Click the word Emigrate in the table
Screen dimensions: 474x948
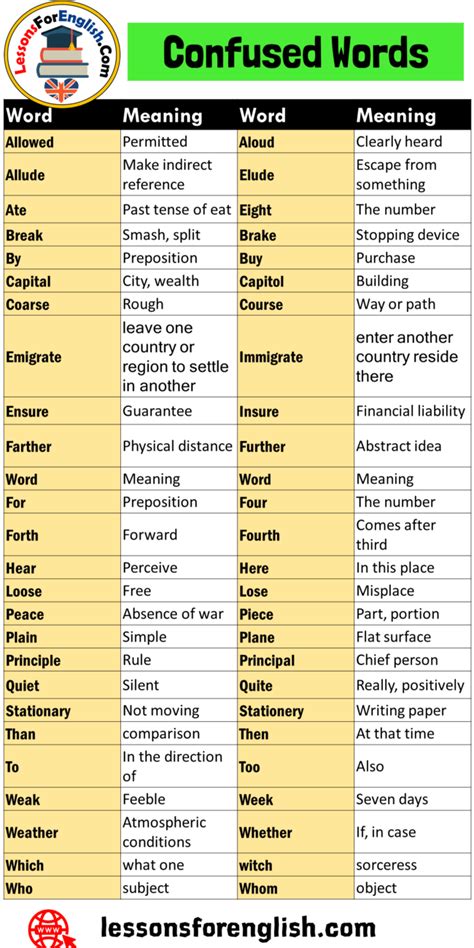pos(34,357)
